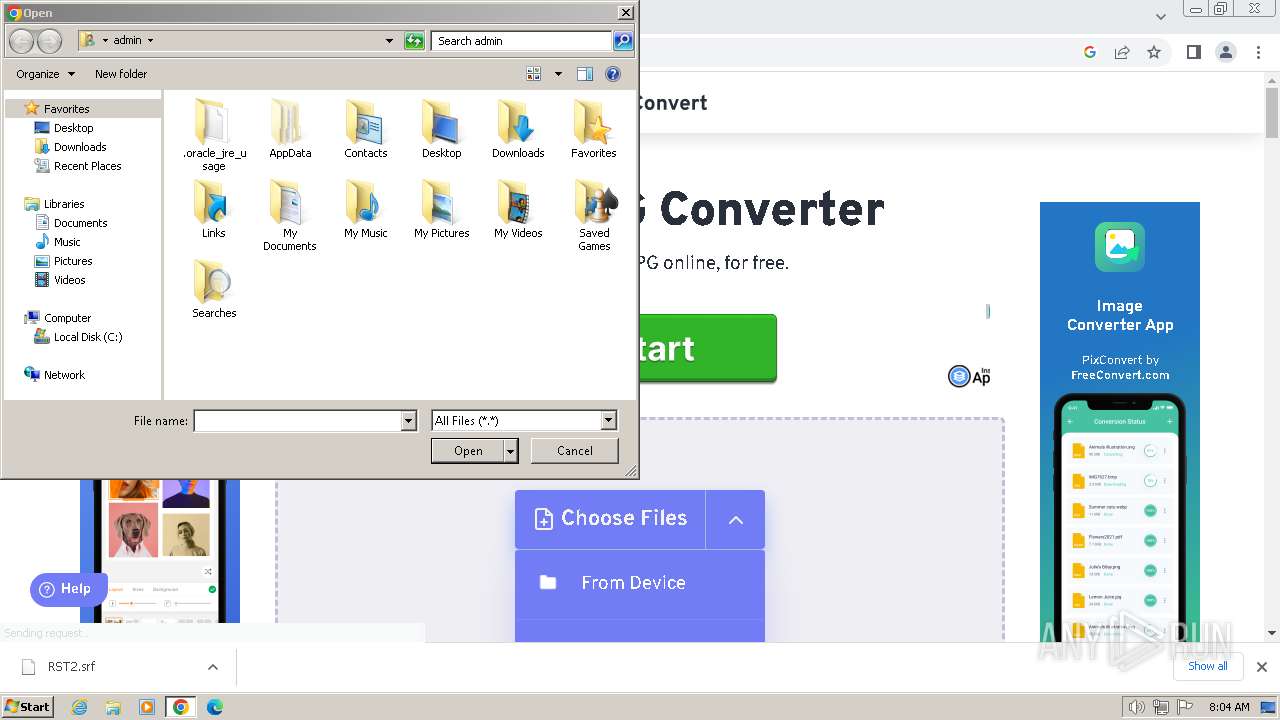Open the My Videos folder
The height and width of the screenshot is (720, 1280).
click(518, 209)
